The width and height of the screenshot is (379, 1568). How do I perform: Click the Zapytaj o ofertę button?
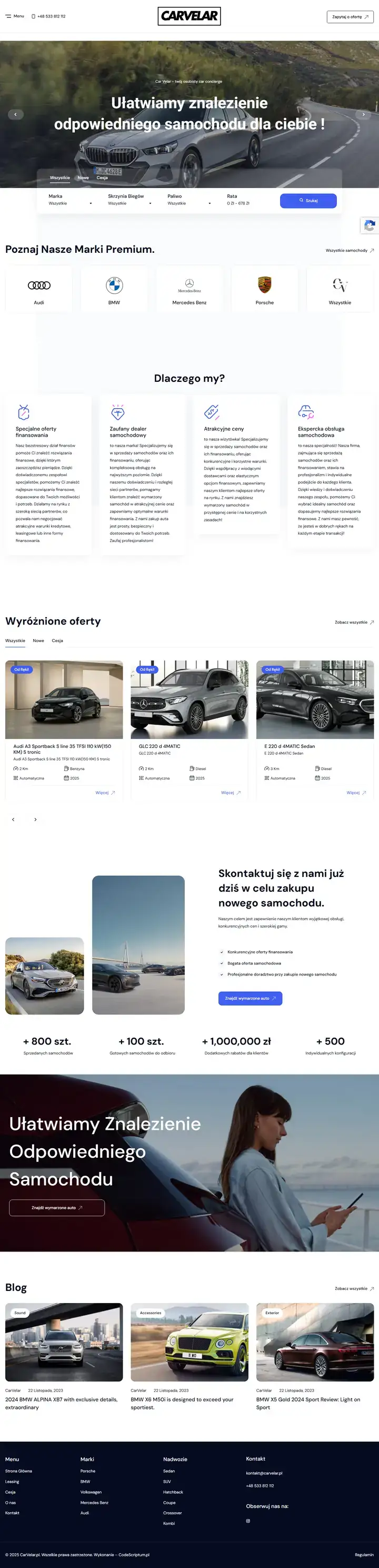350,17
